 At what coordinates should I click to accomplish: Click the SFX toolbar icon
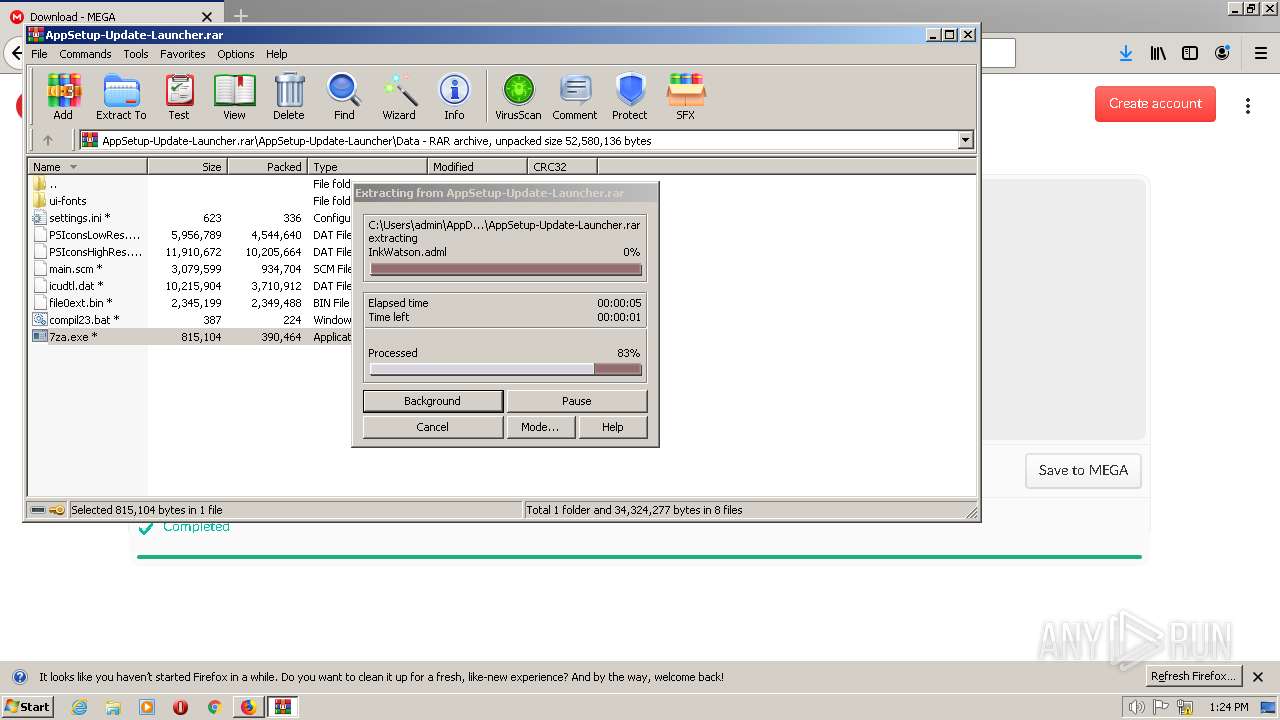coord(685,97)
